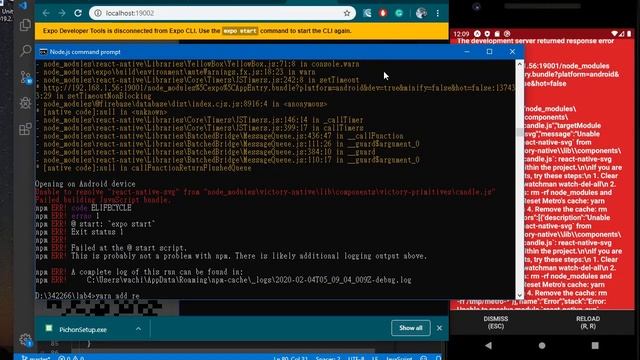Reload the localhost:19002 page
This screenshot has width=640, height=360.
coord(78,13)
